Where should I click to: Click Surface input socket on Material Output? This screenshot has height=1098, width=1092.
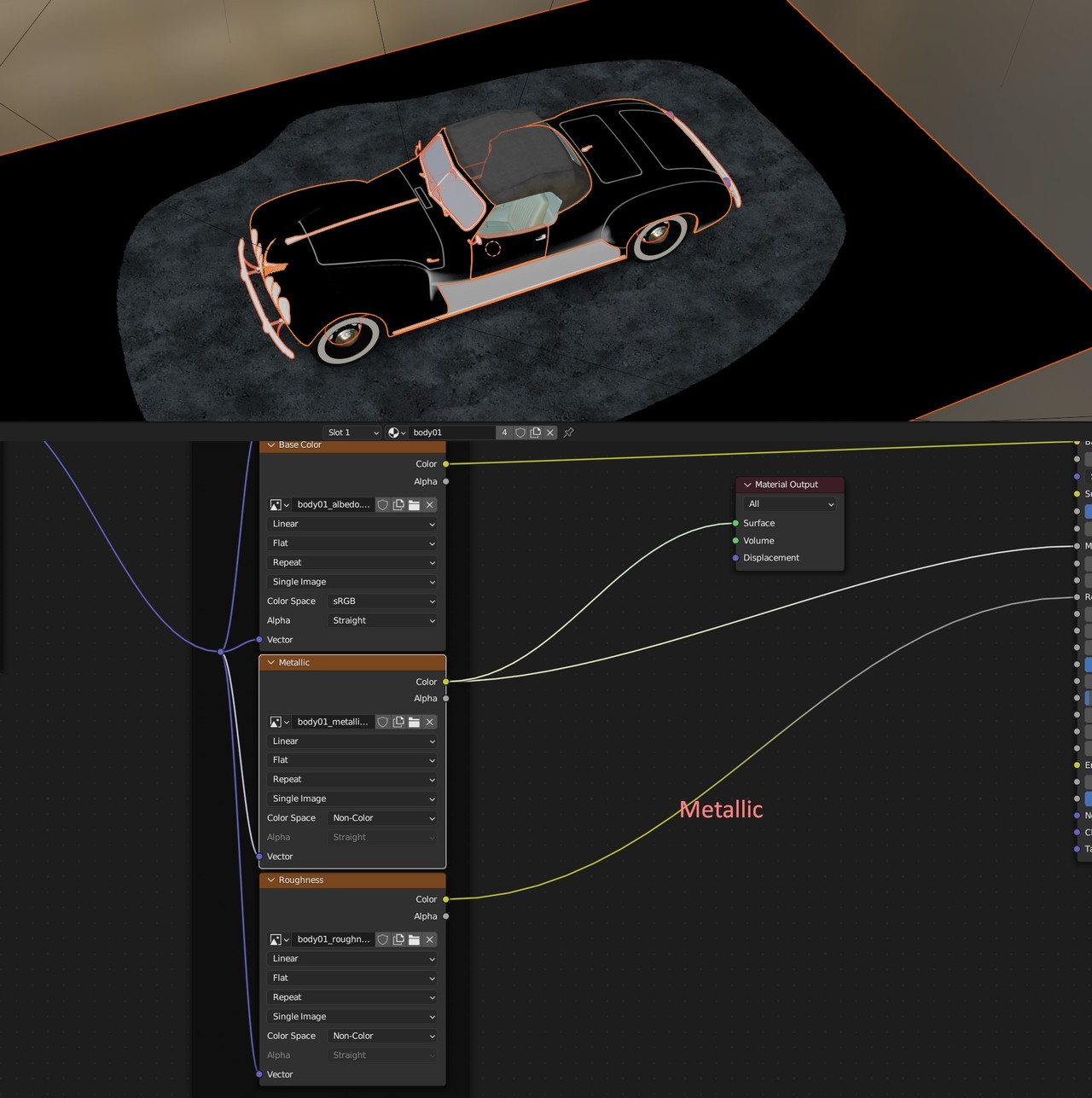[x=735, y=523]
